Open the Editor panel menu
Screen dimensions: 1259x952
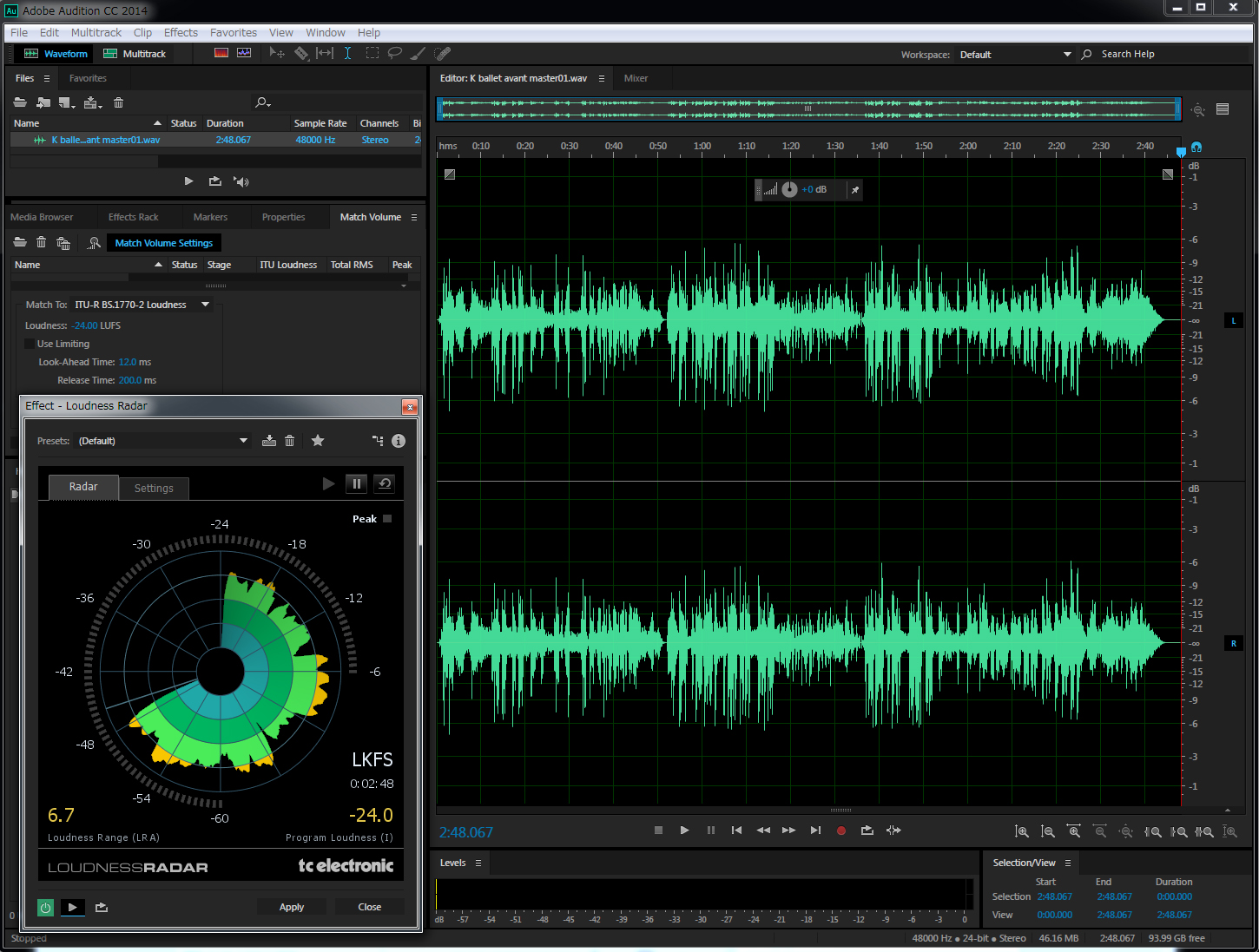601,78
